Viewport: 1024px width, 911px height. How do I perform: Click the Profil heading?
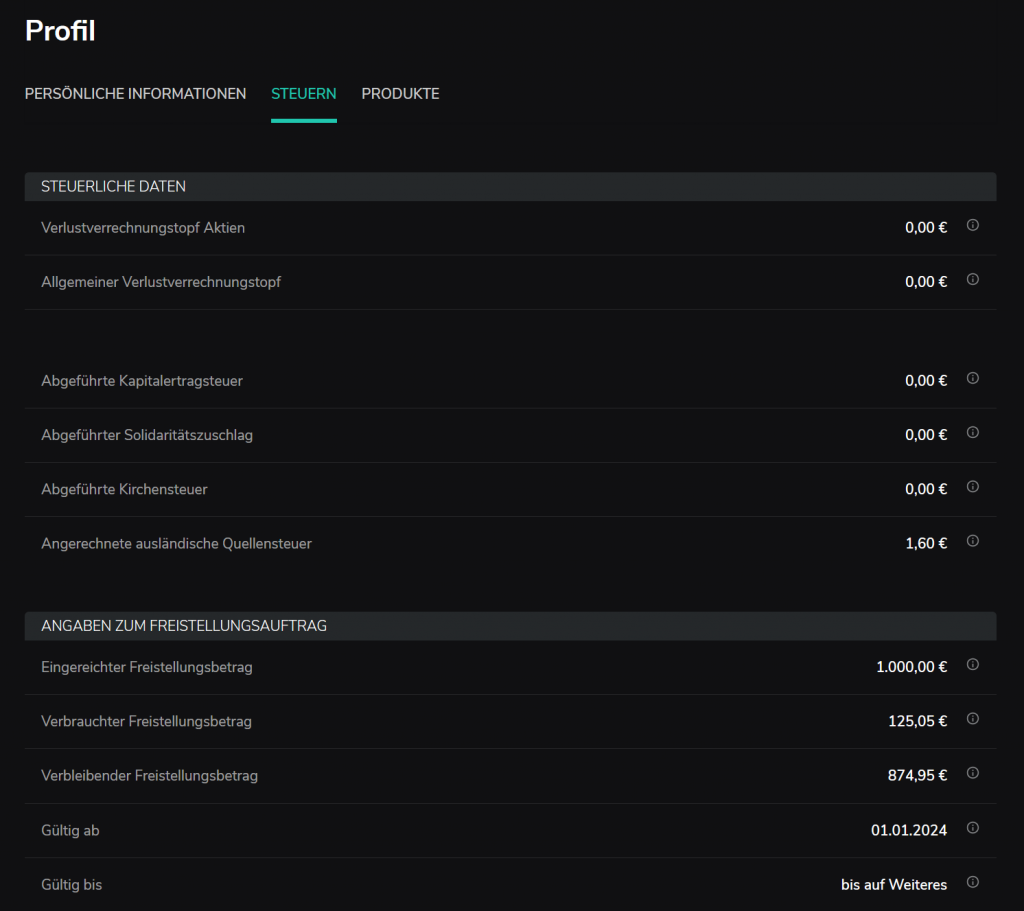pos(60,31)
